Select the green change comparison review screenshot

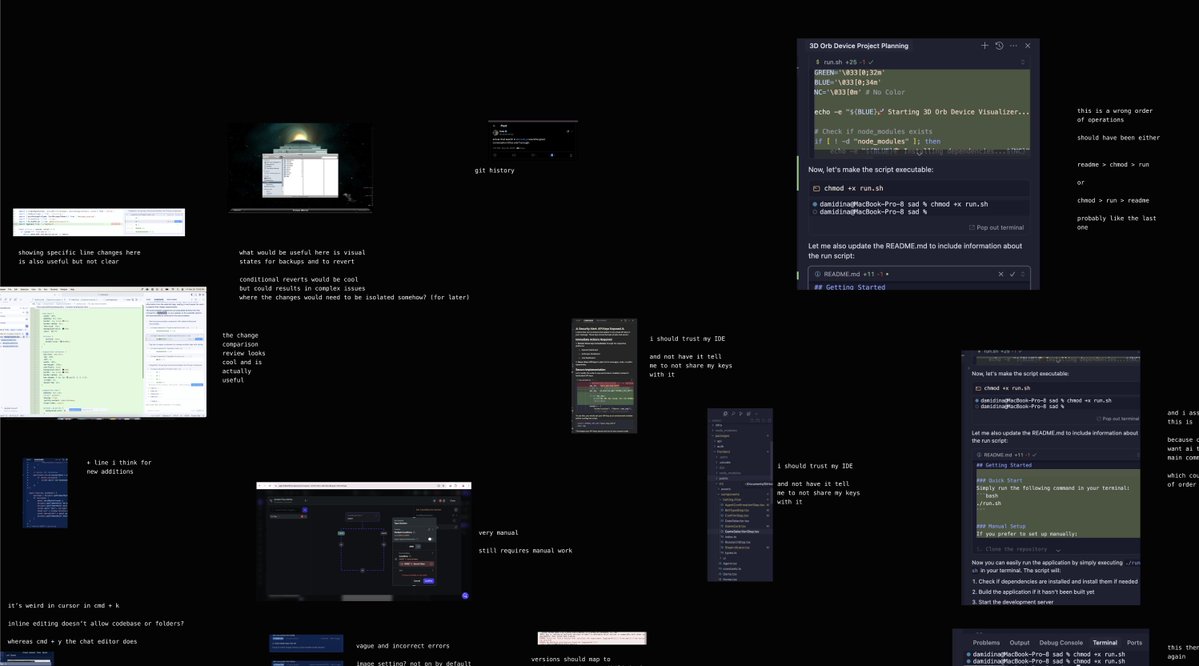coord(103,352)
